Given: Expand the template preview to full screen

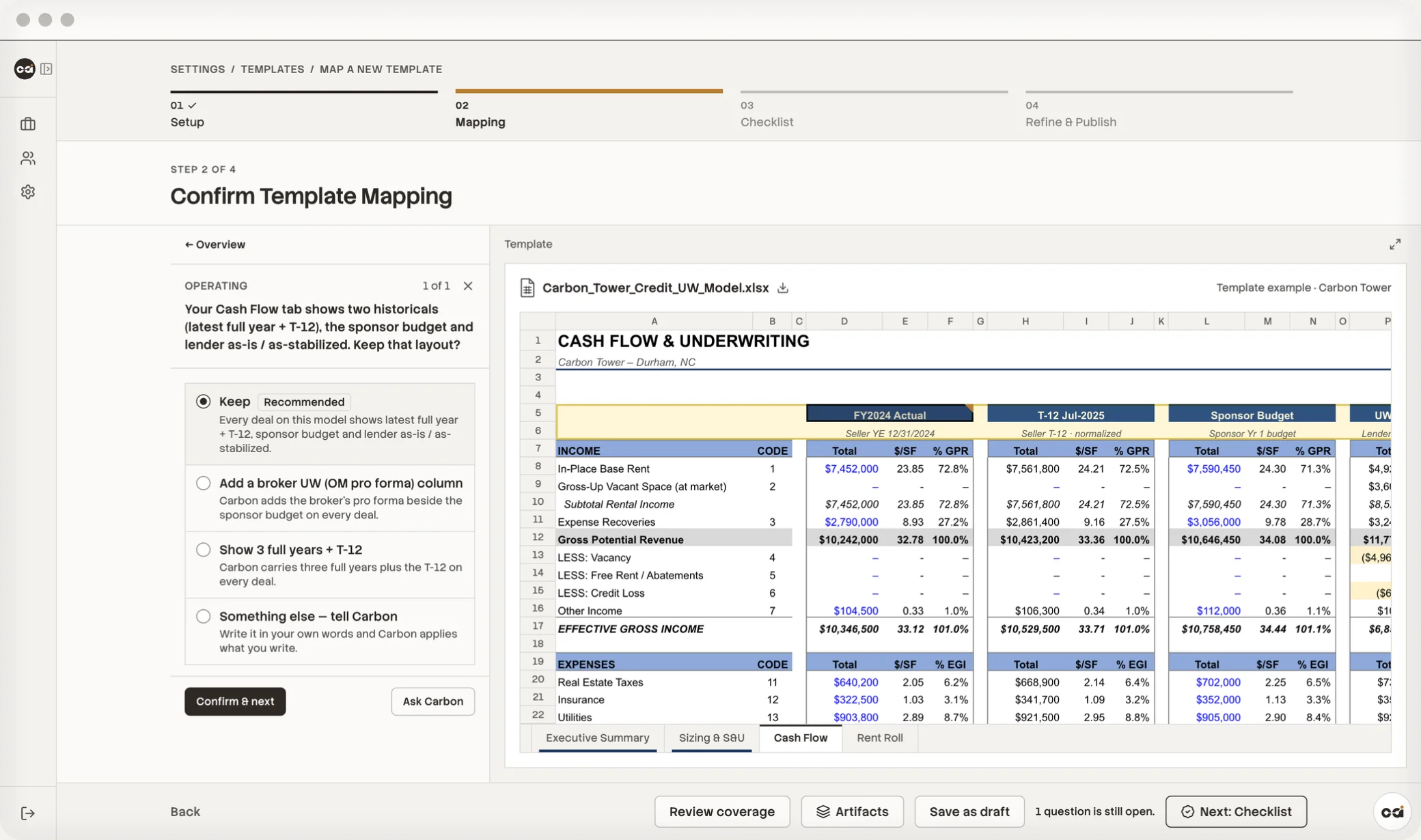Looking at the screenshot, I should pyautogui.click(x=1395, y=244).
